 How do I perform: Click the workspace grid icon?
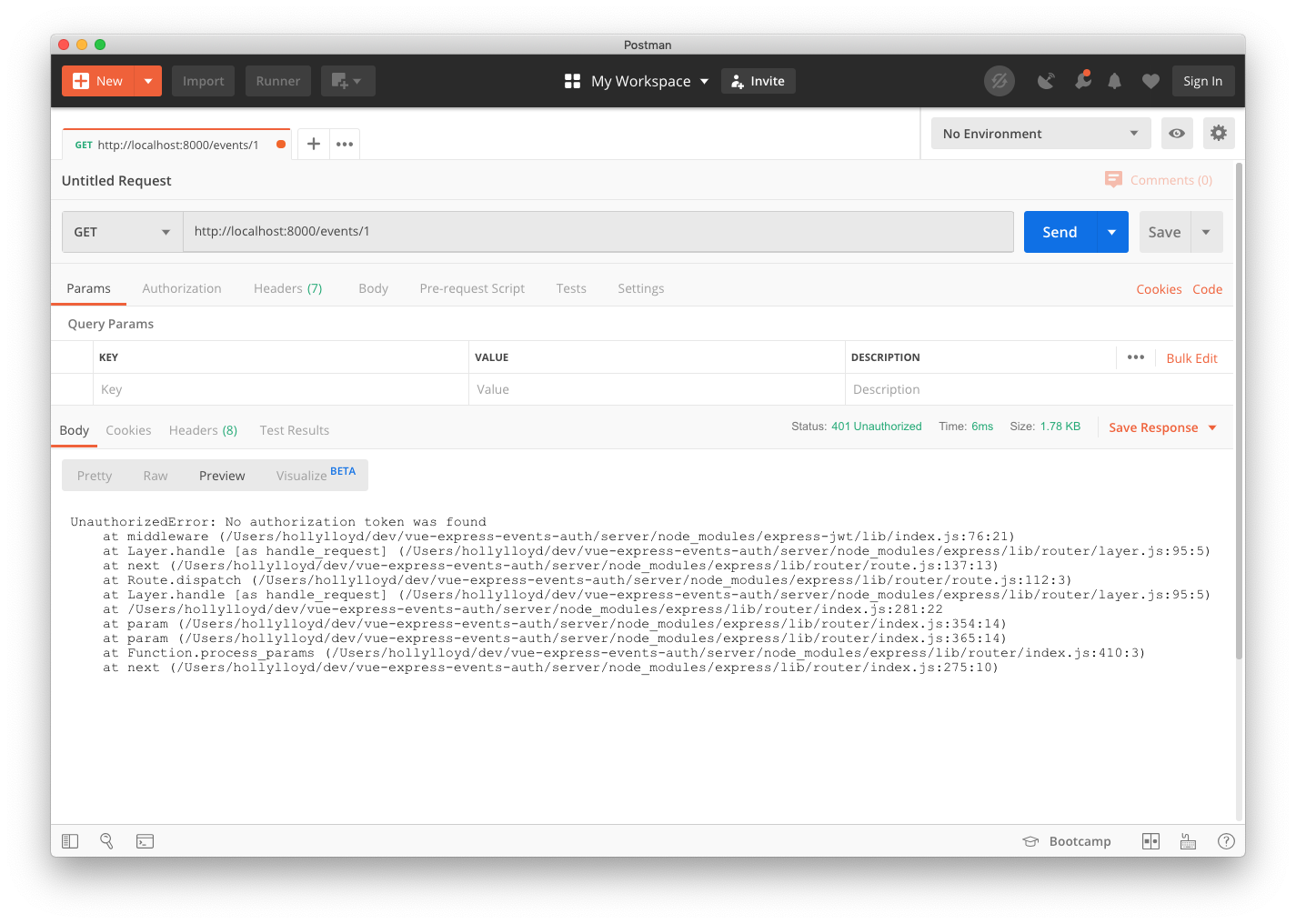tap(572, 81)
